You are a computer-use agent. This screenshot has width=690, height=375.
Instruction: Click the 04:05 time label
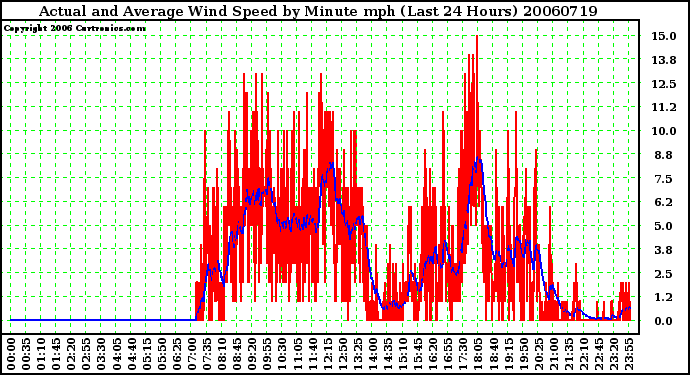click(x=117, y=354)
